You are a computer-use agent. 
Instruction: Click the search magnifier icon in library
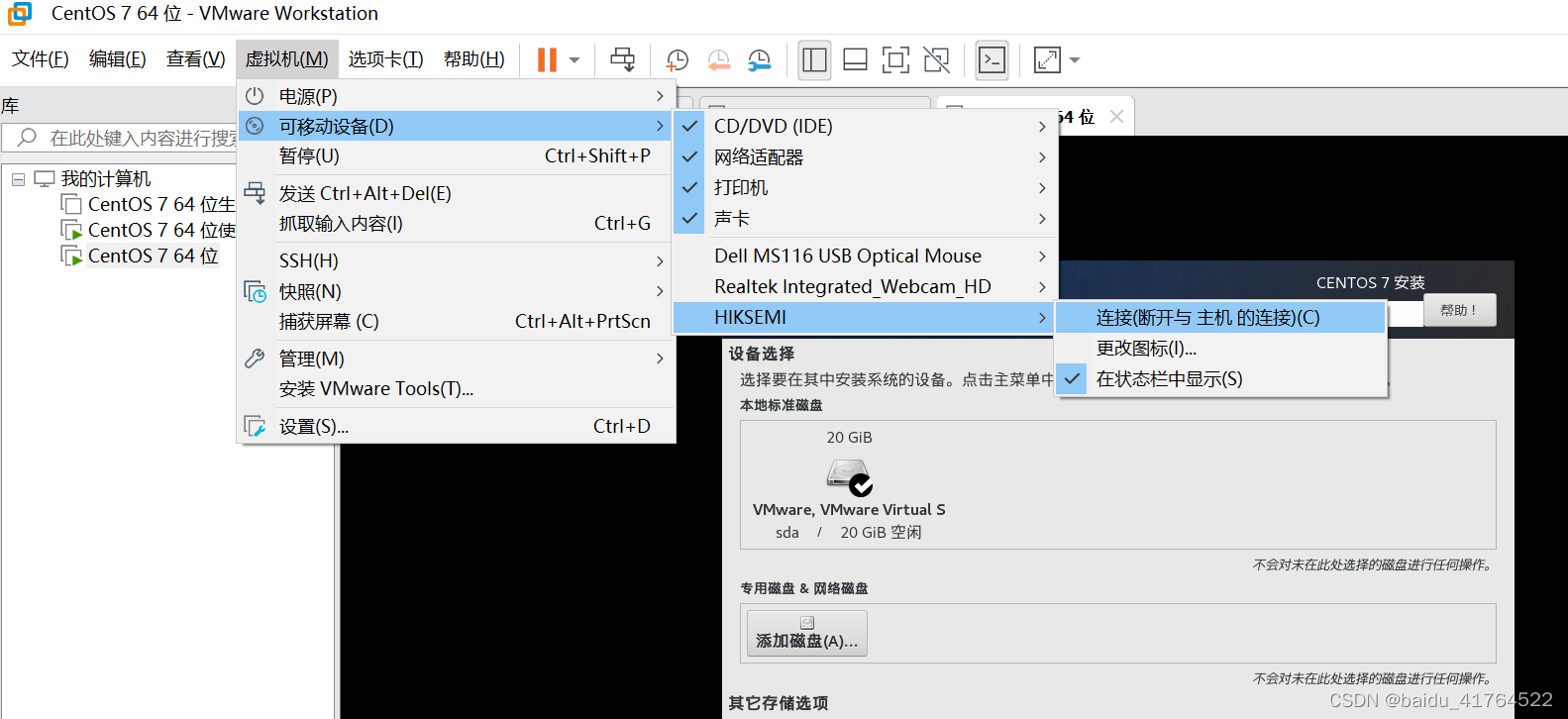(28, 137)
